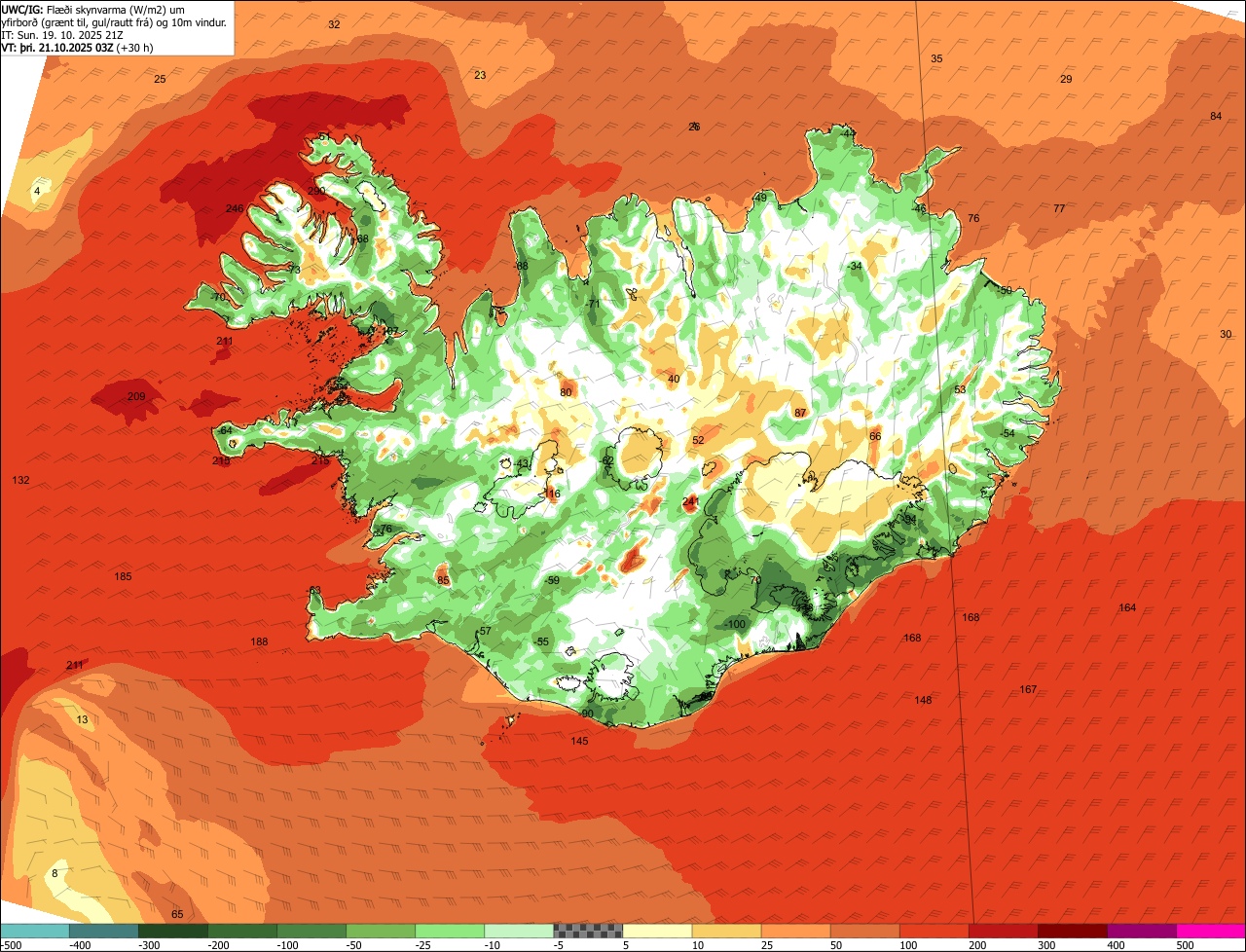Click the map value 35 on the ocean
Screen dimensions: 1246x952
tap(936, 58)
